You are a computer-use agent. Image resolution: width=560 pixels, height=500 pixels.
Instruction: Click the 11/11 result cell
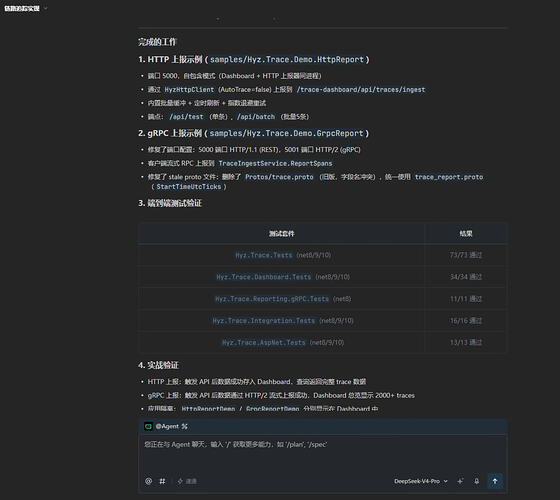[466, 299]
